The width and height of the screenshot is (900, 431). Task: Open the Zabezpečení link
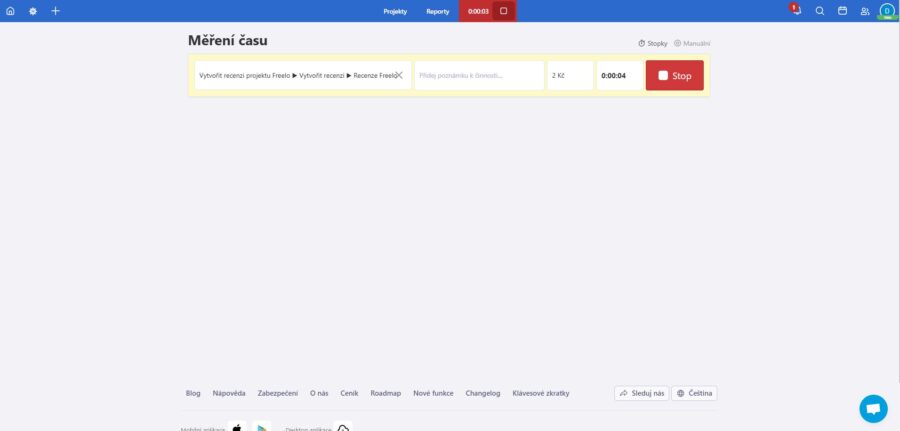(278, 393)
